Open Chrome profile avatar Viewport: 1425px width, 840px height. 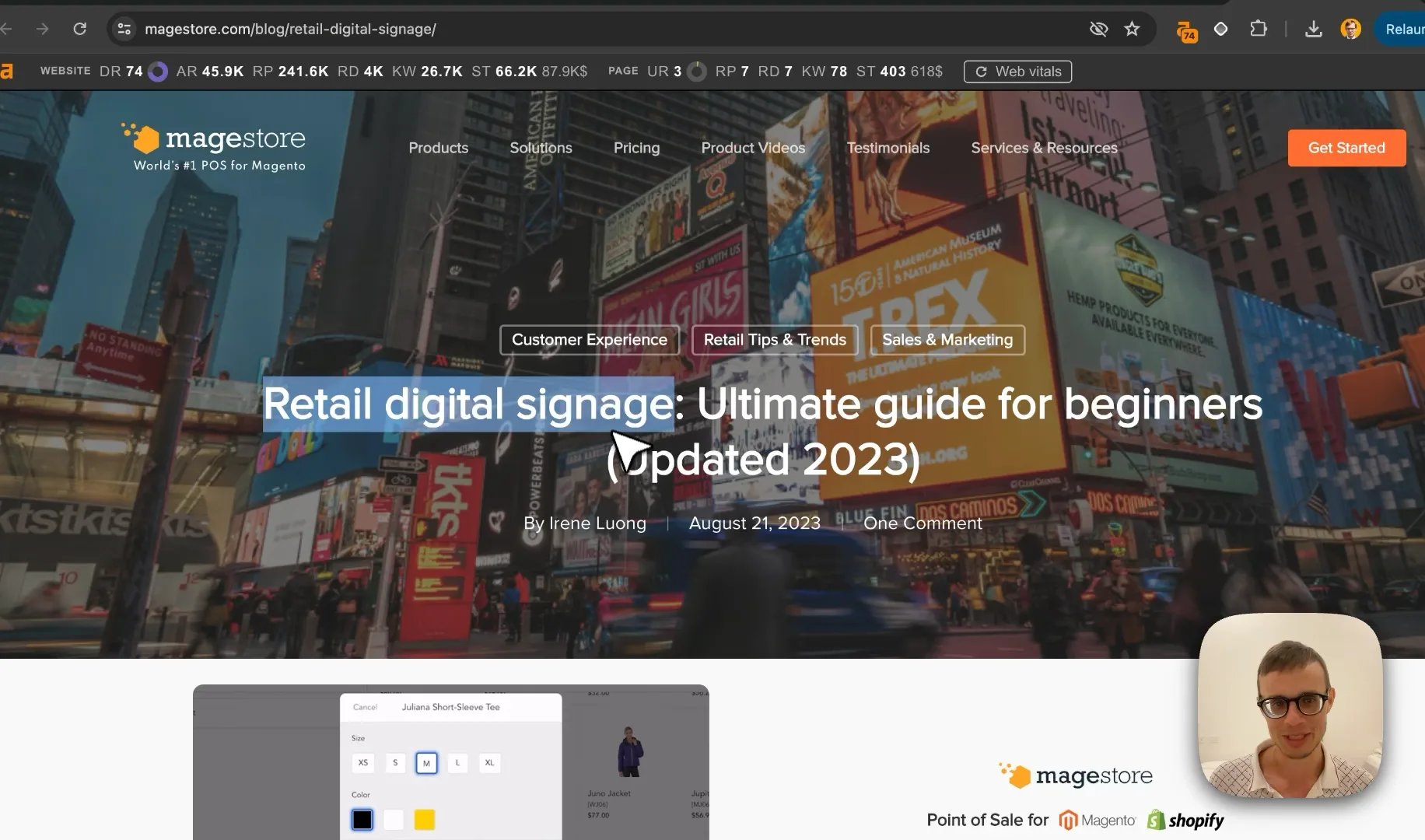(x=1351, y=29)
